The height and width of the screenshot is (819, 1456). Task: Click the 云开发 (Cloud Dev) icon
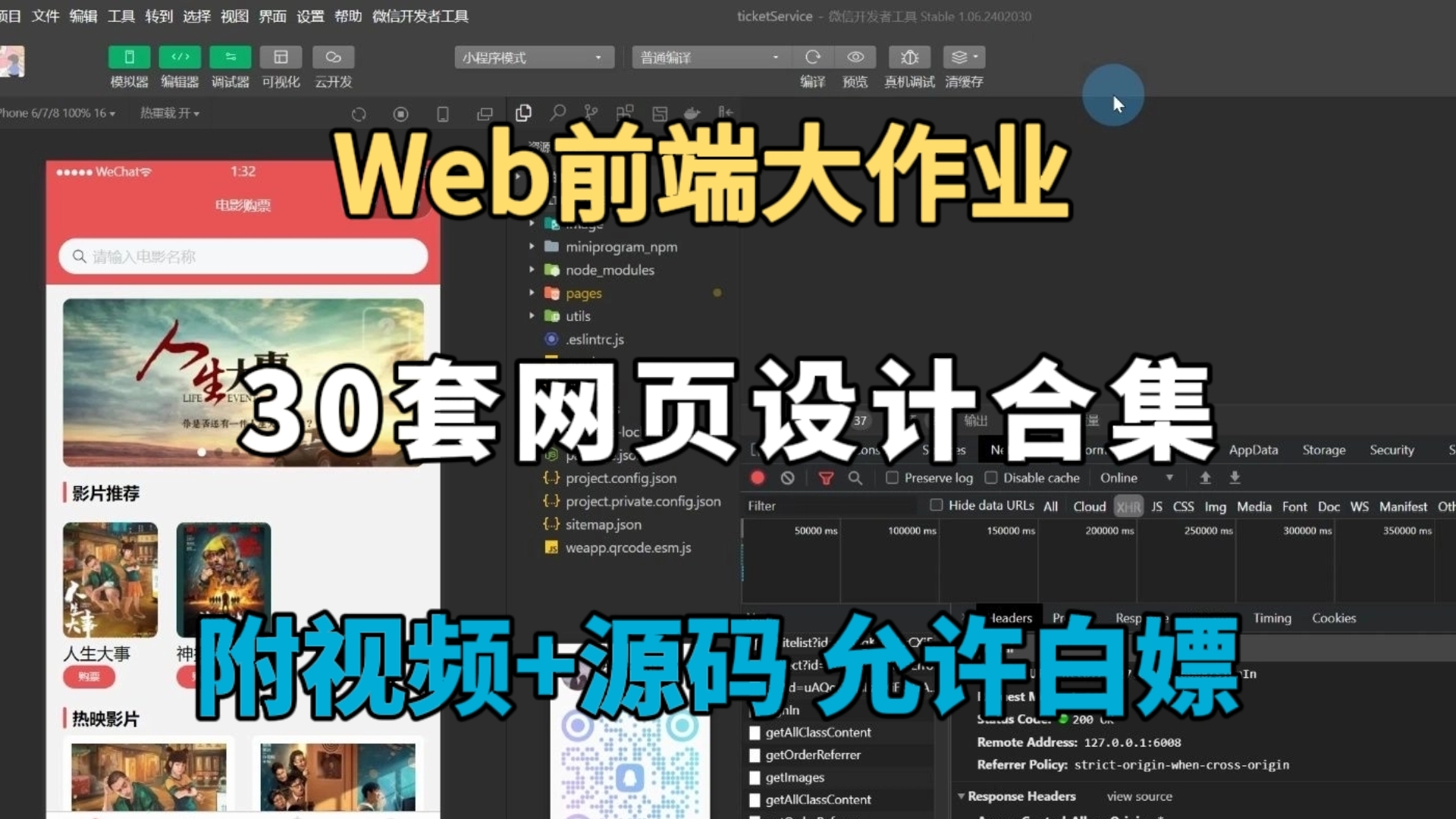(332, 57)
